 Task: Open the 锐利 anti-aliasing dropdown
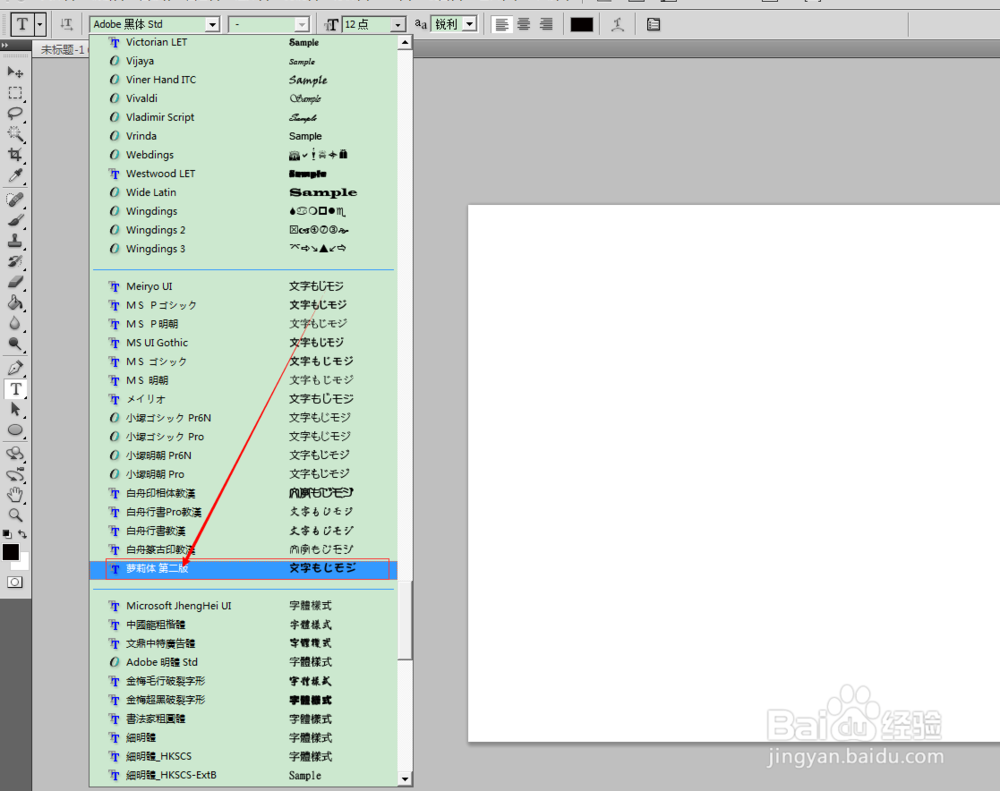[x=470, y=24]
